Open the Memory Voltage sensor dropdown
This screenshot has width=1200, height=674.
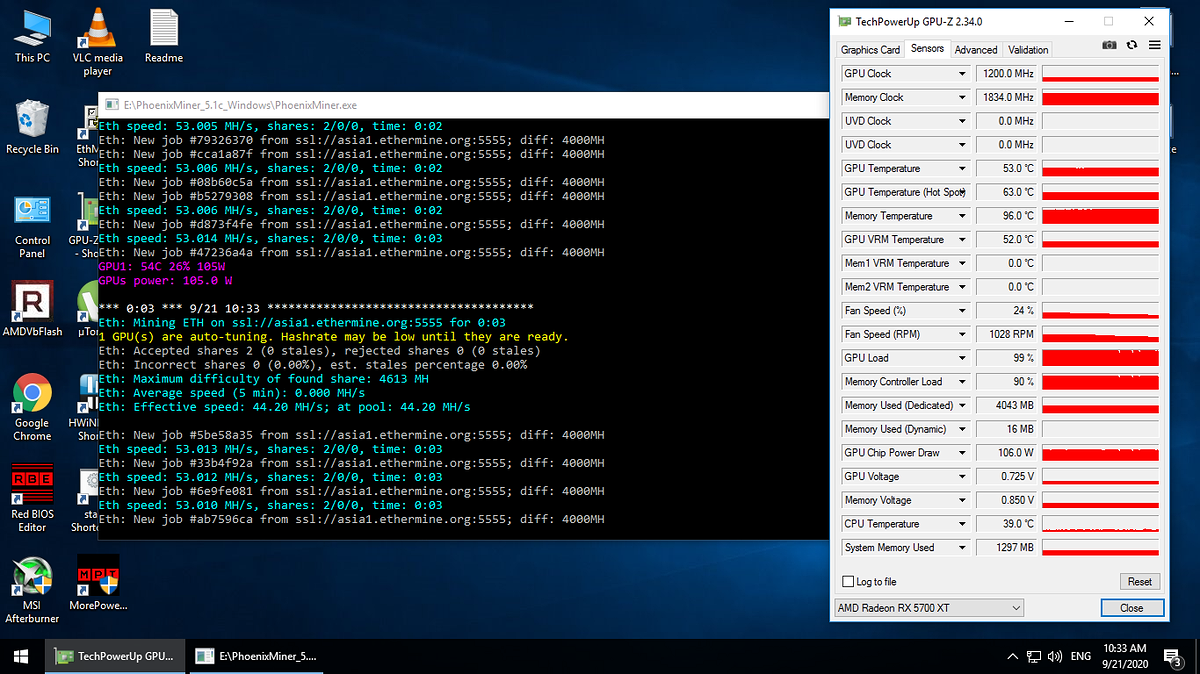pos(963,501)
